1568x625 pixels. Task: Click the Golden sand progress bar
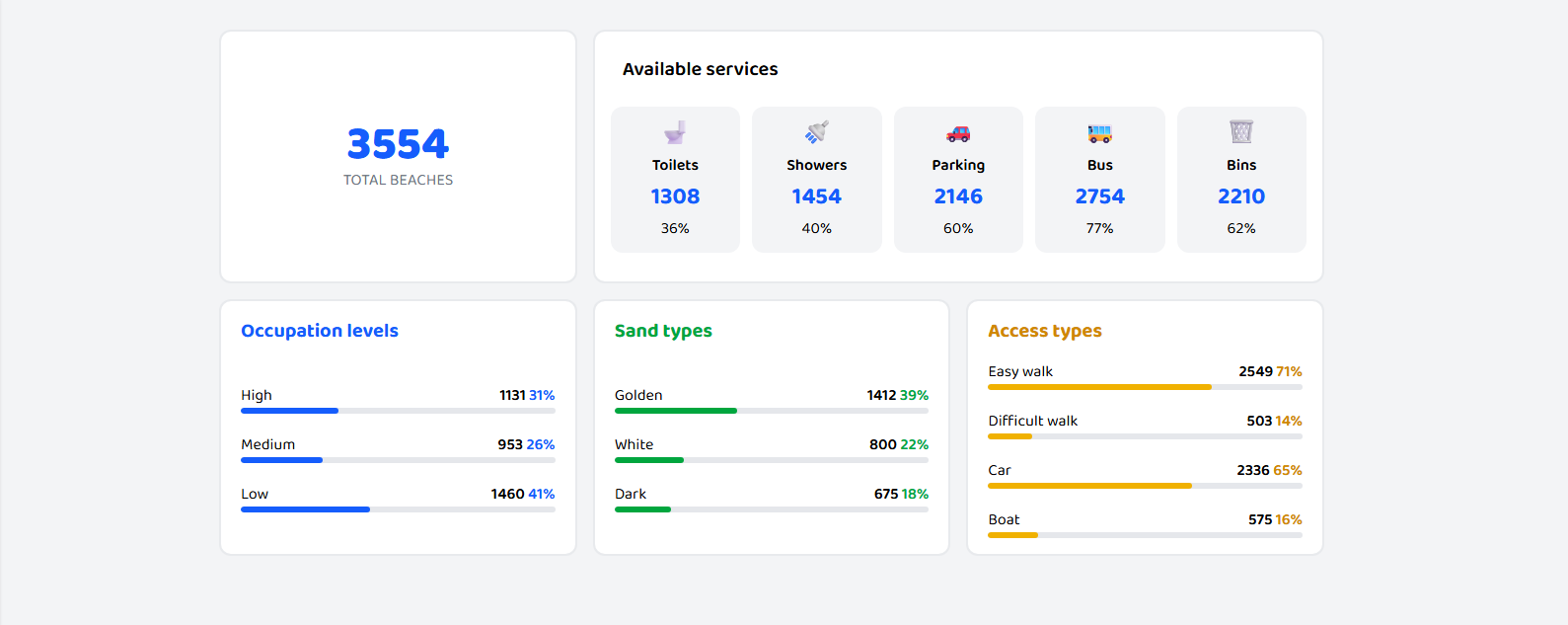771,411
